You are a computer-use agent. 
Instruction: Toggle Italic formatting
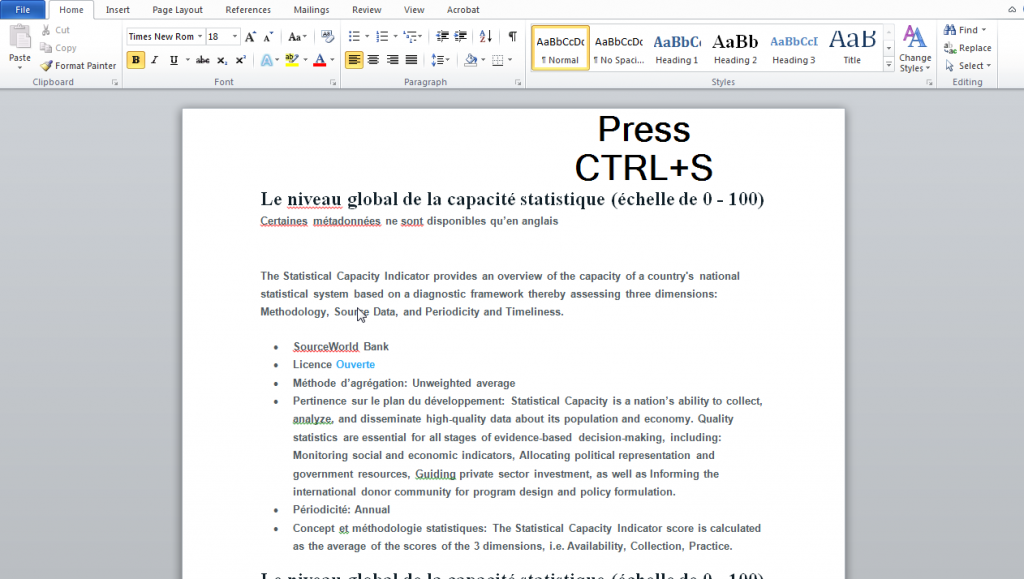coord(154,60)
